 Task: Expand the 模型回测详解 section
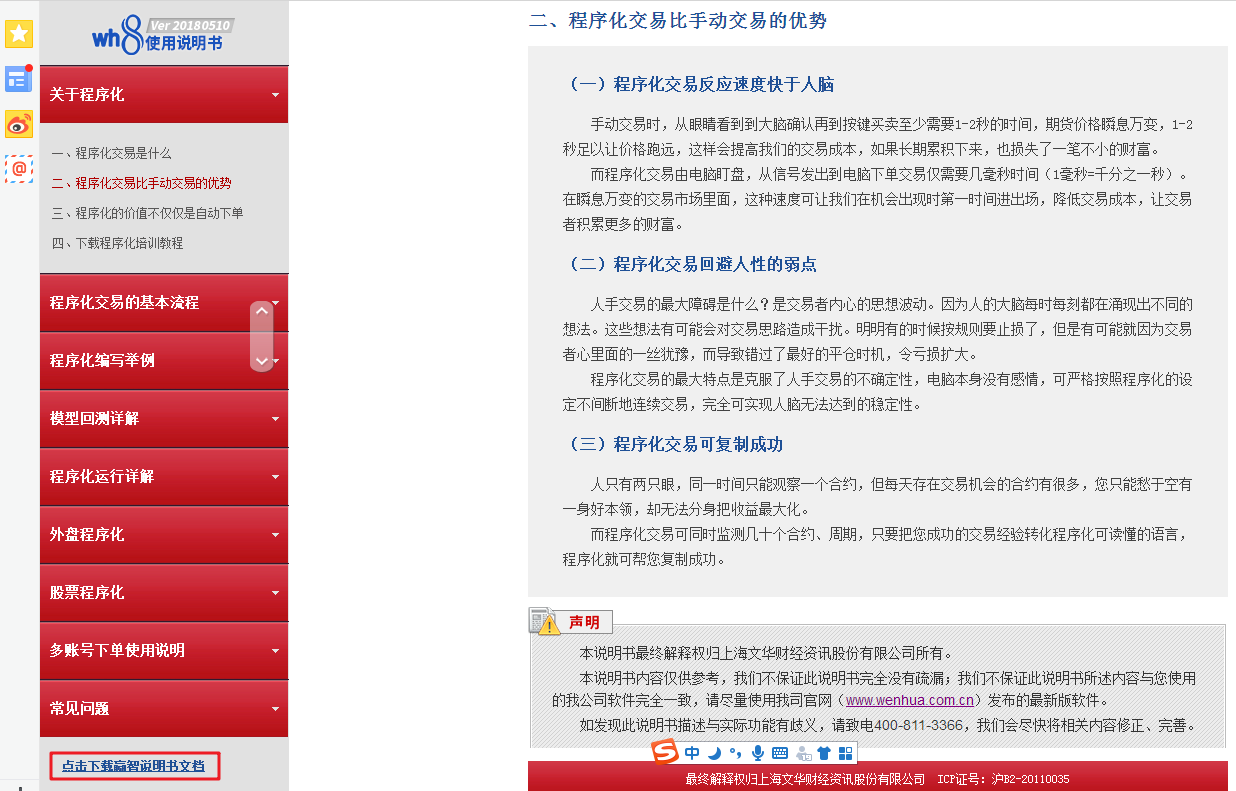[164, 419]
